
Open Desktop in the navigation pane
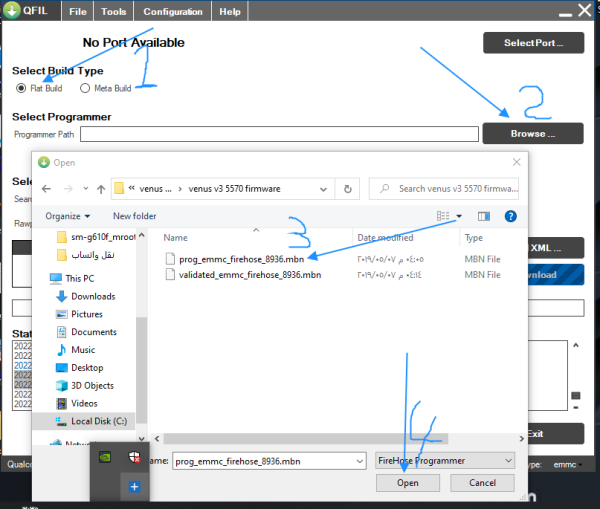pyautogui.click(x=80, y=368)
